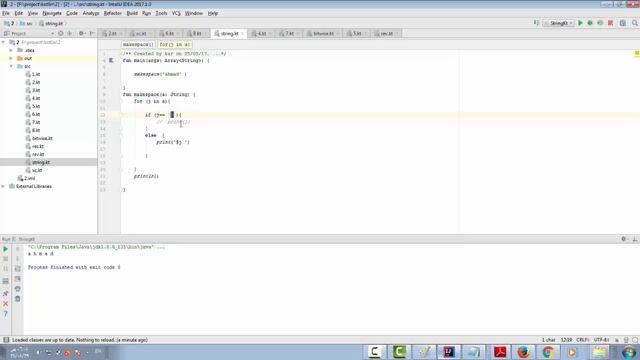
Task: Click the UTF-8 encoding selector in status bar
Action: pos(601,340)
